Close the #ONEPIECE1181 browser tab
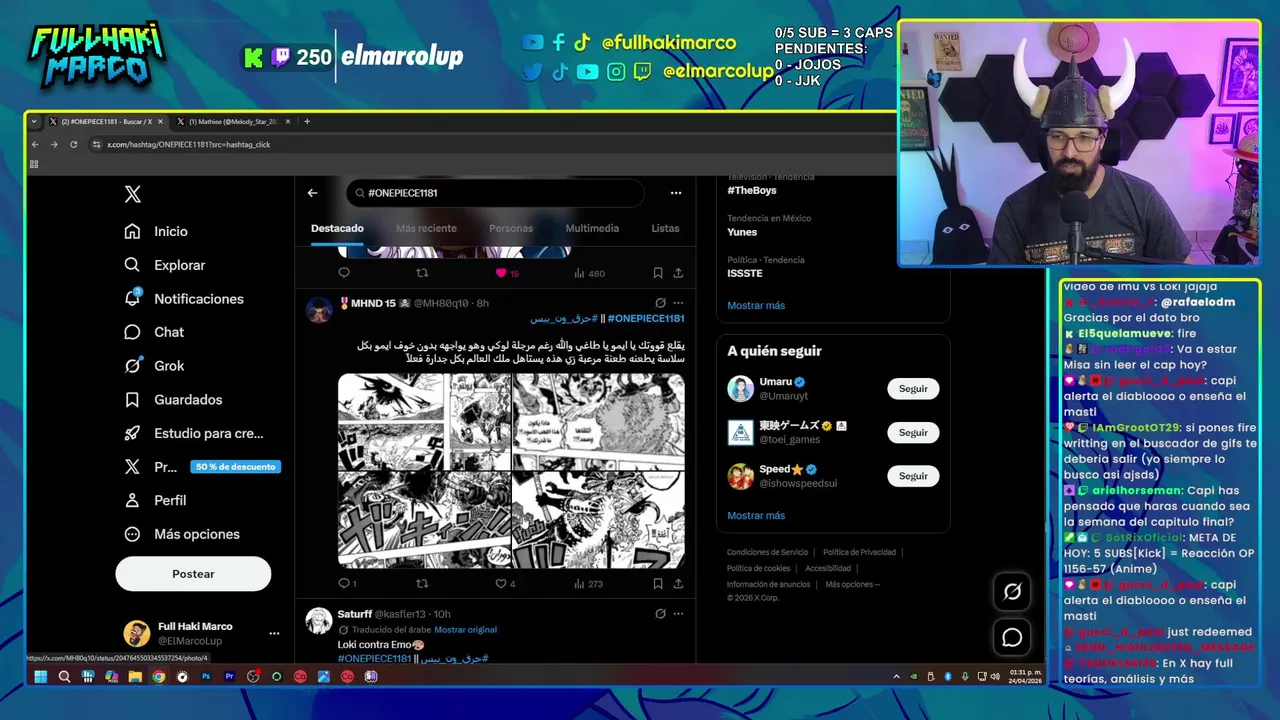The height and width of the screenshot is (720, 1280). (161, 122)
